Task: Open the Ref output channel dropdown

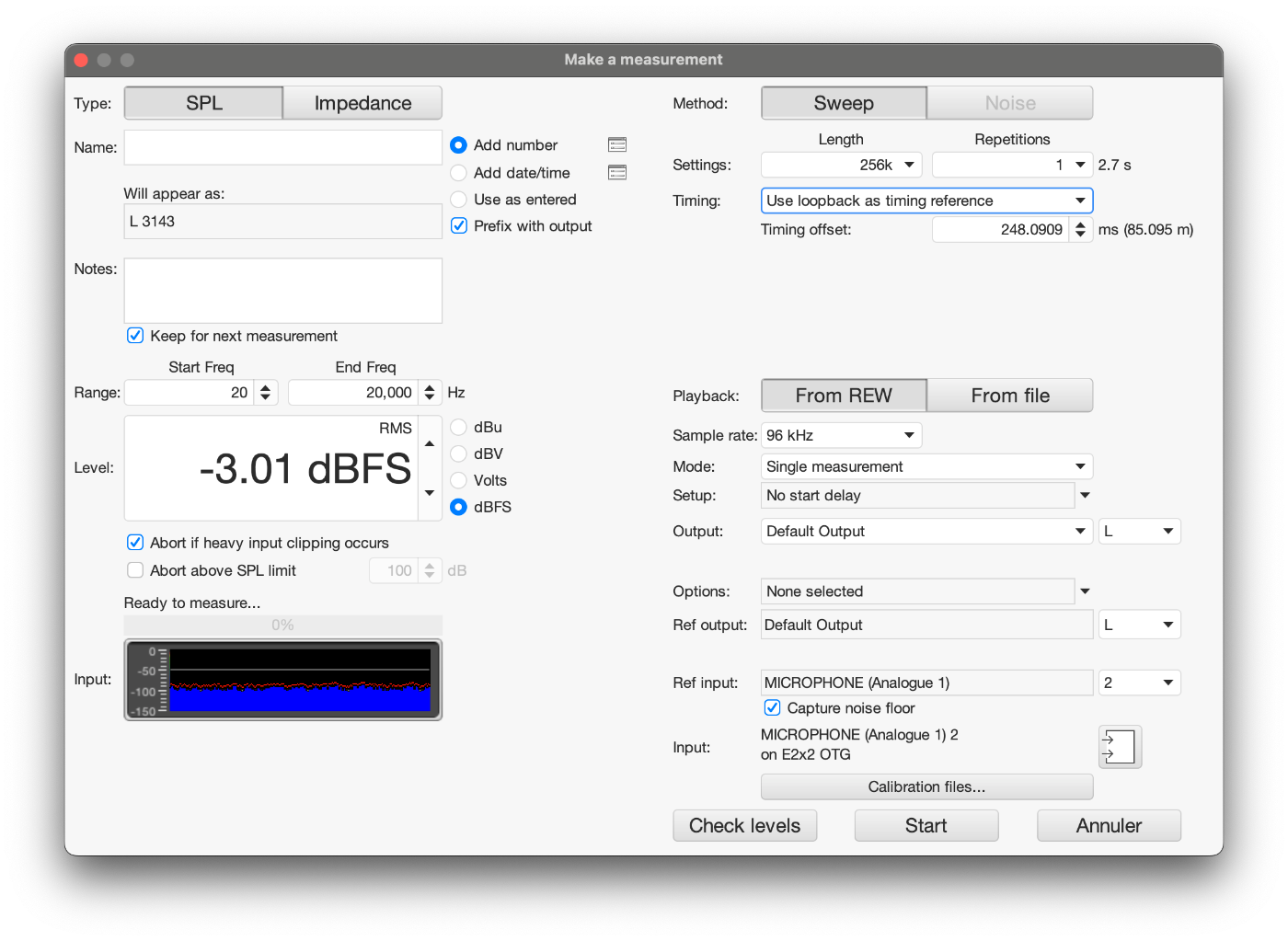Action: click(x=1139, y=625)
